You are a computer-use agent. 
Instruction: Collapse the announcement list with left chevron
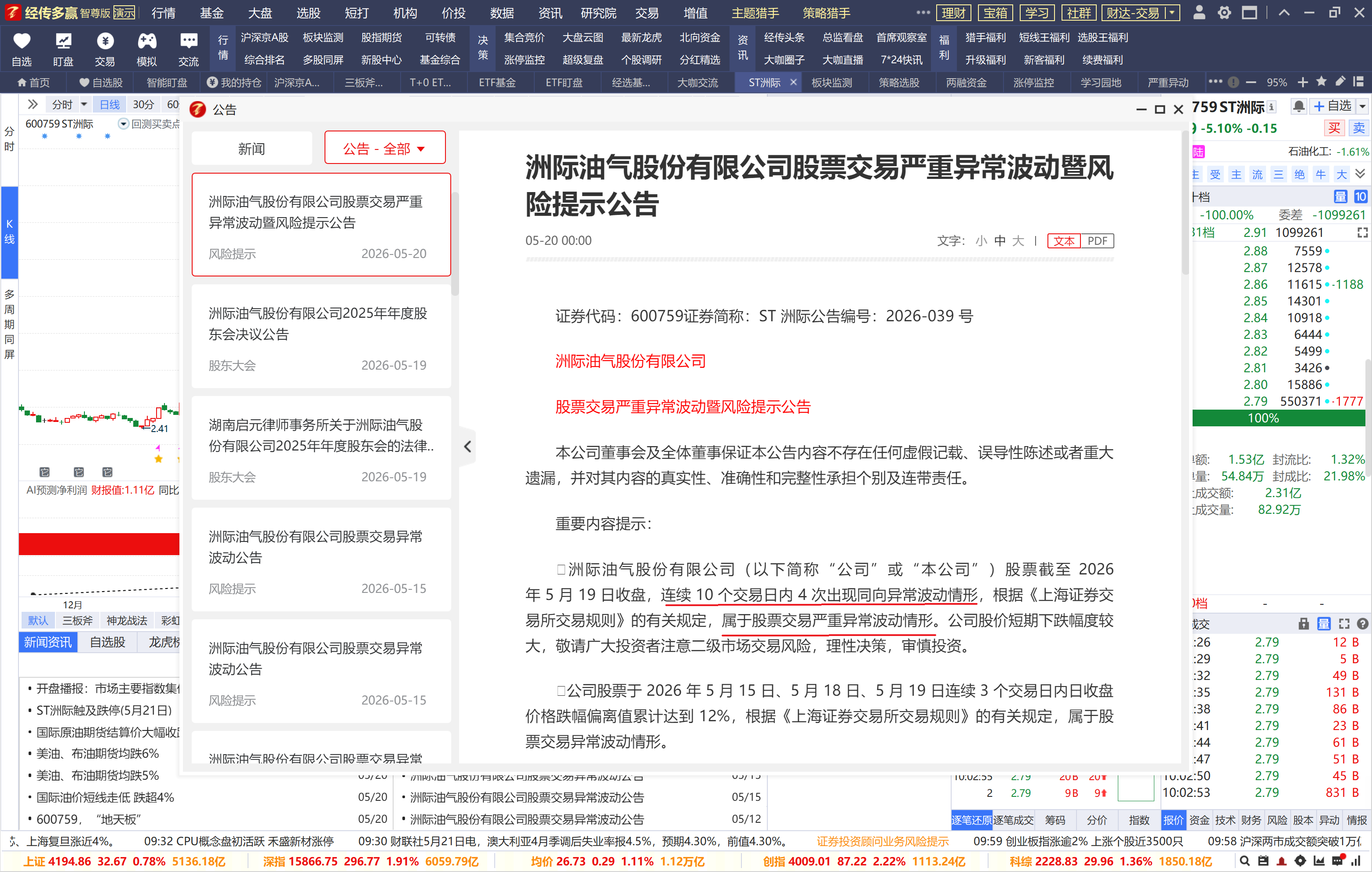[468, 447]
